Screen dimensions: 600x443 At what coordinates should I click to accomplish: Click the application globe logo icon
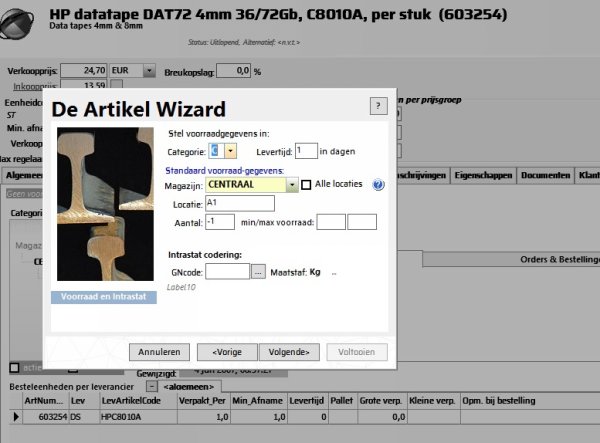click(x=17, y=23)
